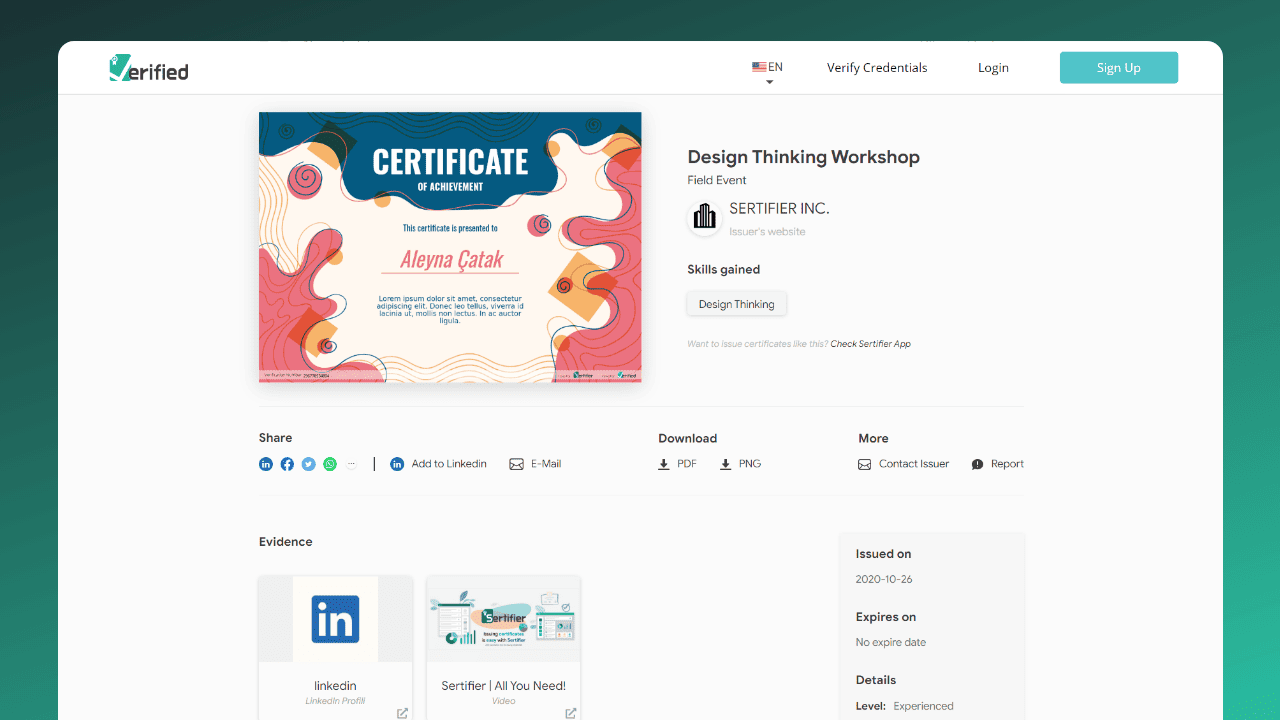The height and width of the screenshot is (720, 1280).
Task: Open the Check Sertifier App link
Action: pos(870,344)
